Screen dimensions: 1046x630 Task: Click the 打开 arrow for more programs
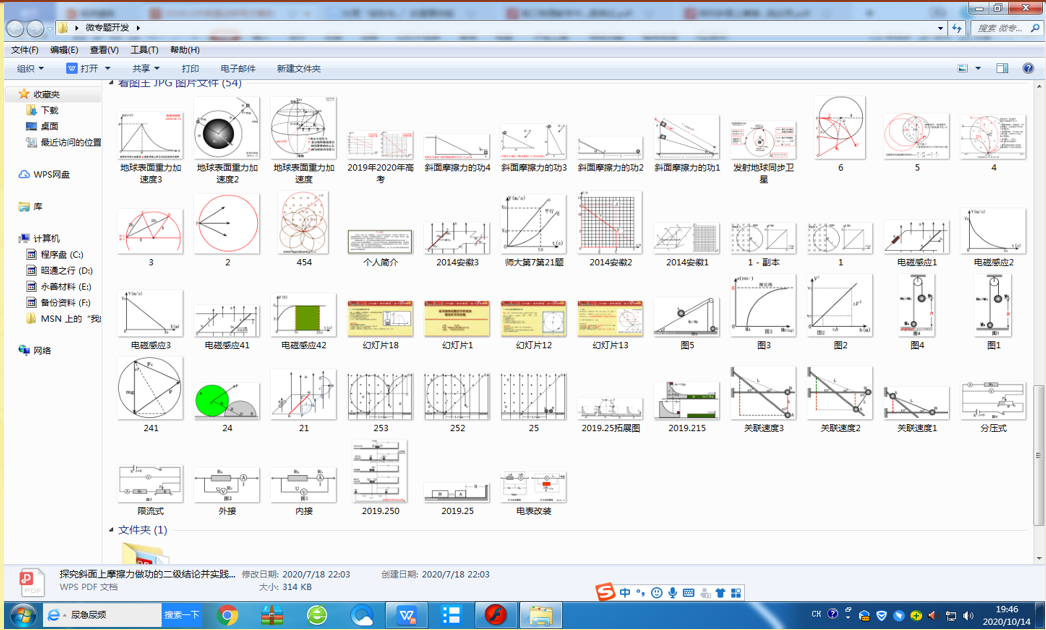(x=109, y=69)
